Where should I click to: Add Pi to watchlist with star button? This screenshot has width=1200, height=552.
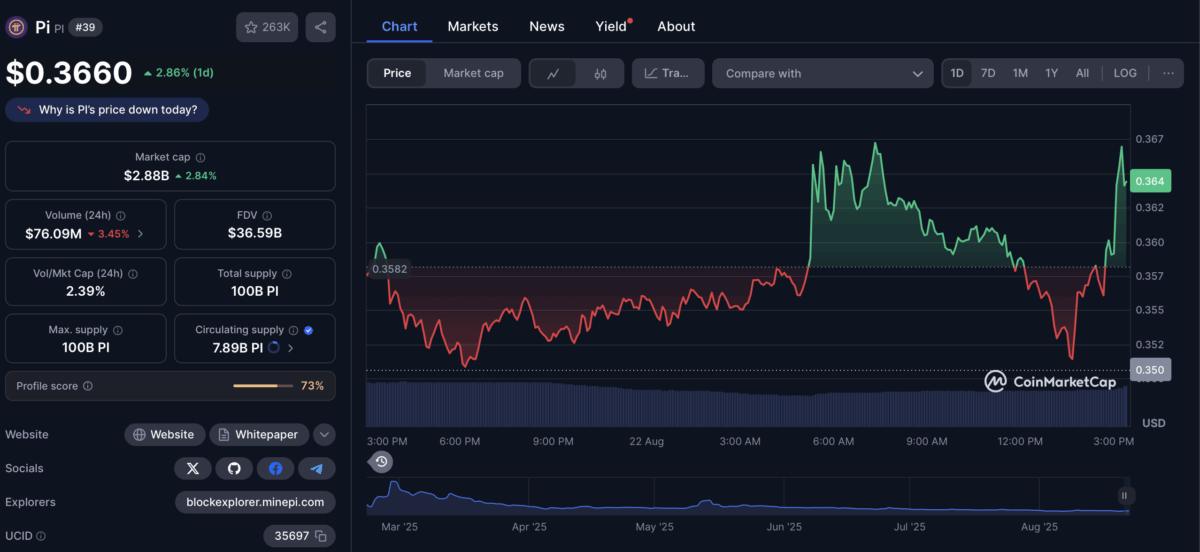pyautogui.click(x=267, y=27)
